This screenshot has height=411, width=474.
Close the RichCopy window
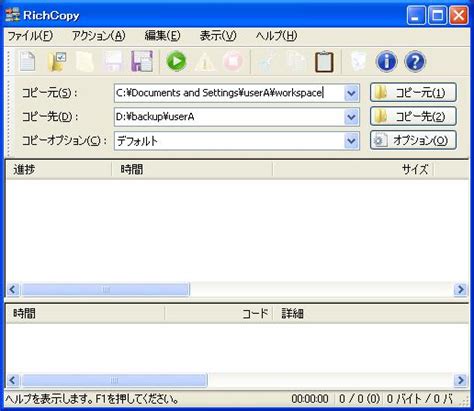tap(459, 15)
